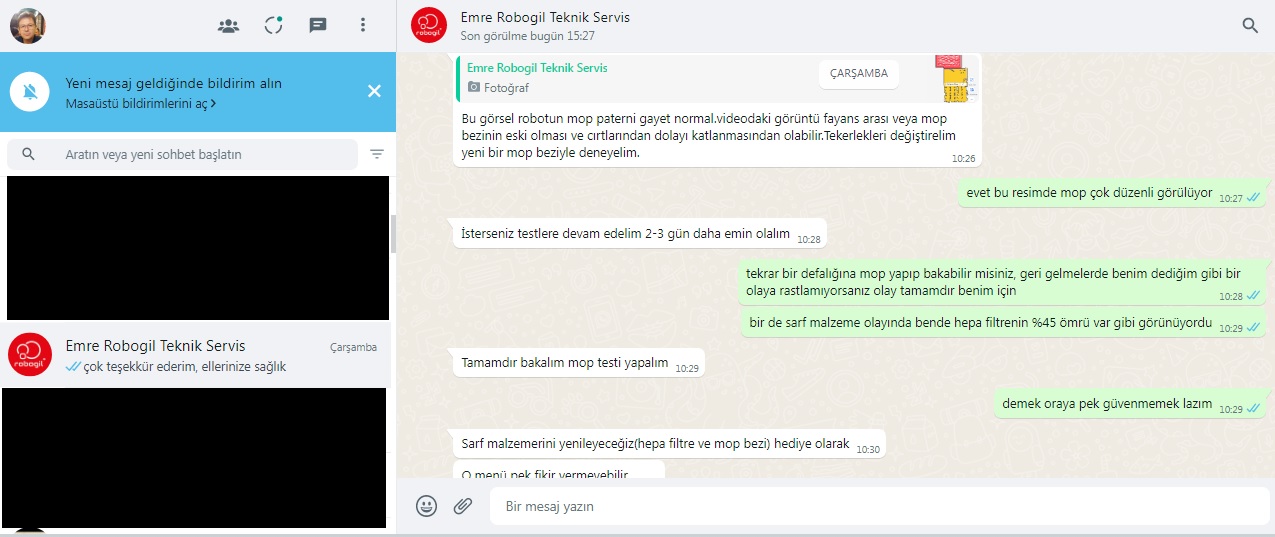Select the "Bu görsel robotun mop paterni" message
Image resolution: width=1275 pixels, height=537 pixels.
click(x=717, y=110)
